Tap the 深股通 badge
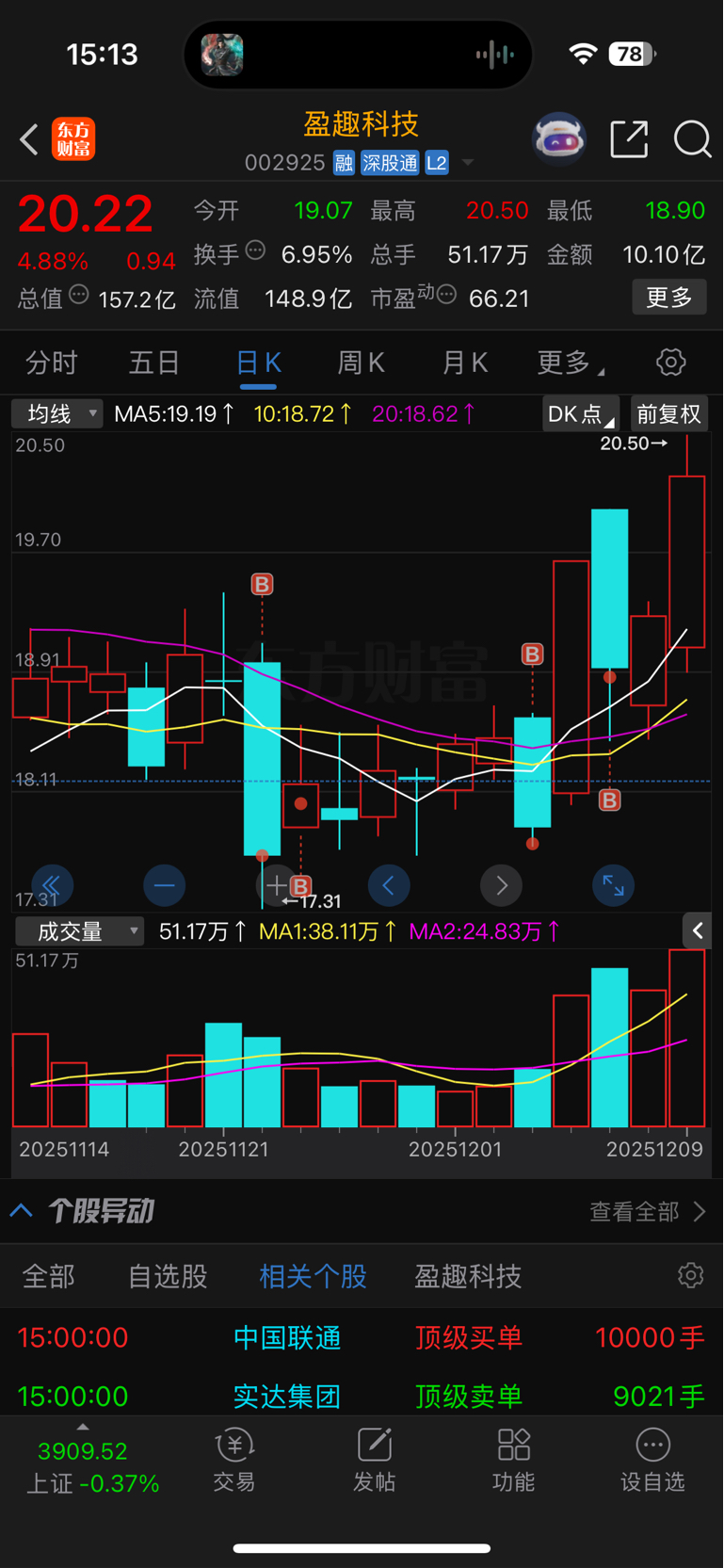Image resolution: width=724 pixels, height=1568 pixels. pos(390,163)
